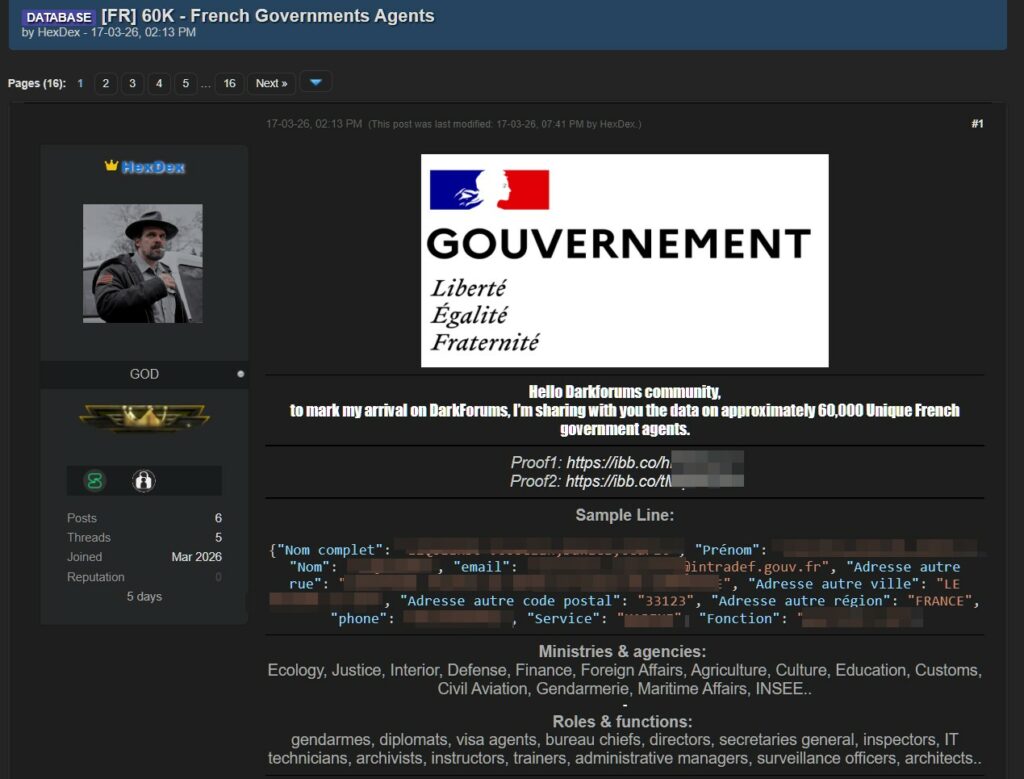Go to page 2 of the thread

coord(106,83)
